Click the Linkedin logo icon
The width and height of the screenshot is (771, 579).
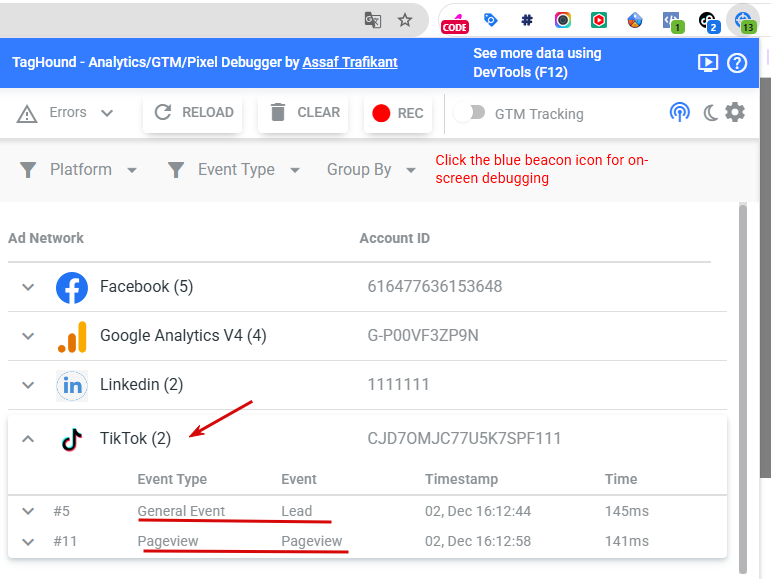pos(72,385)
